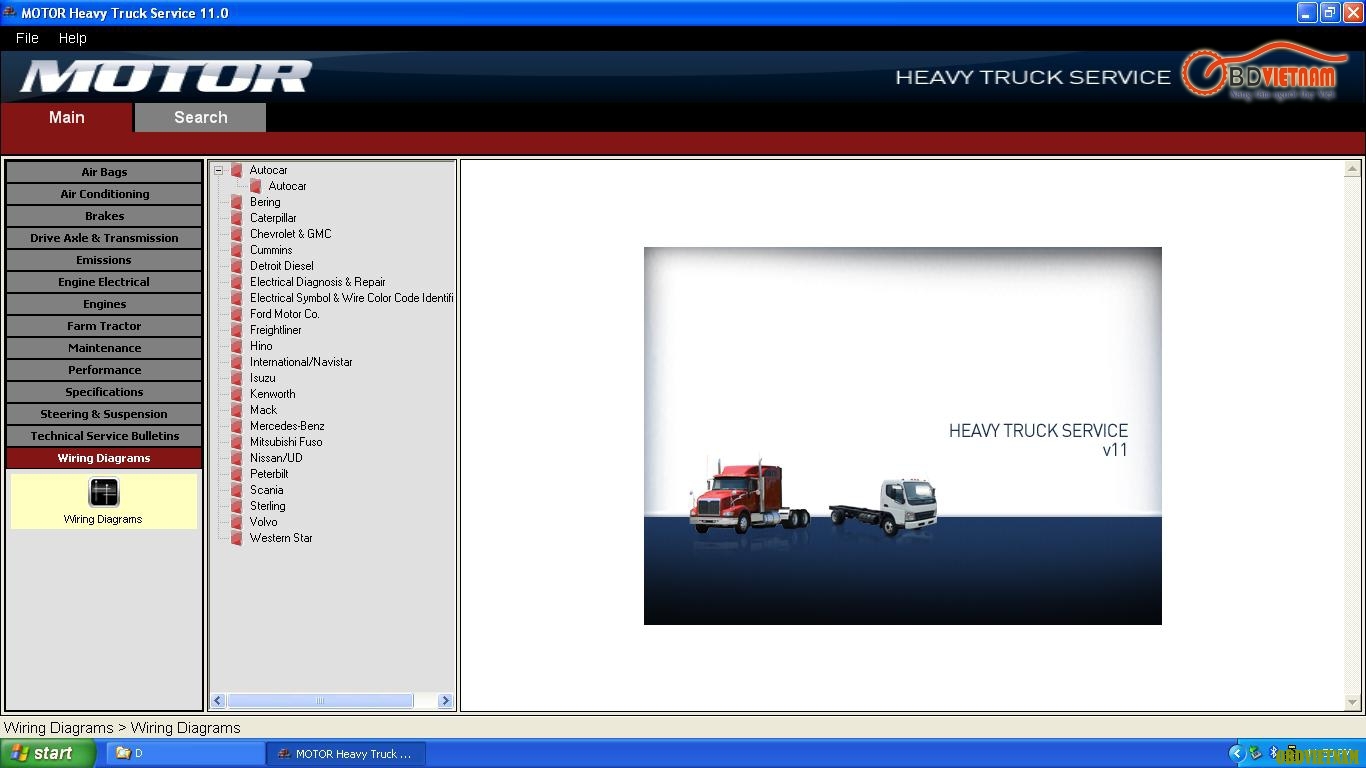Open the File menu
1366x768 pixels.
click(x=27, y=38)
